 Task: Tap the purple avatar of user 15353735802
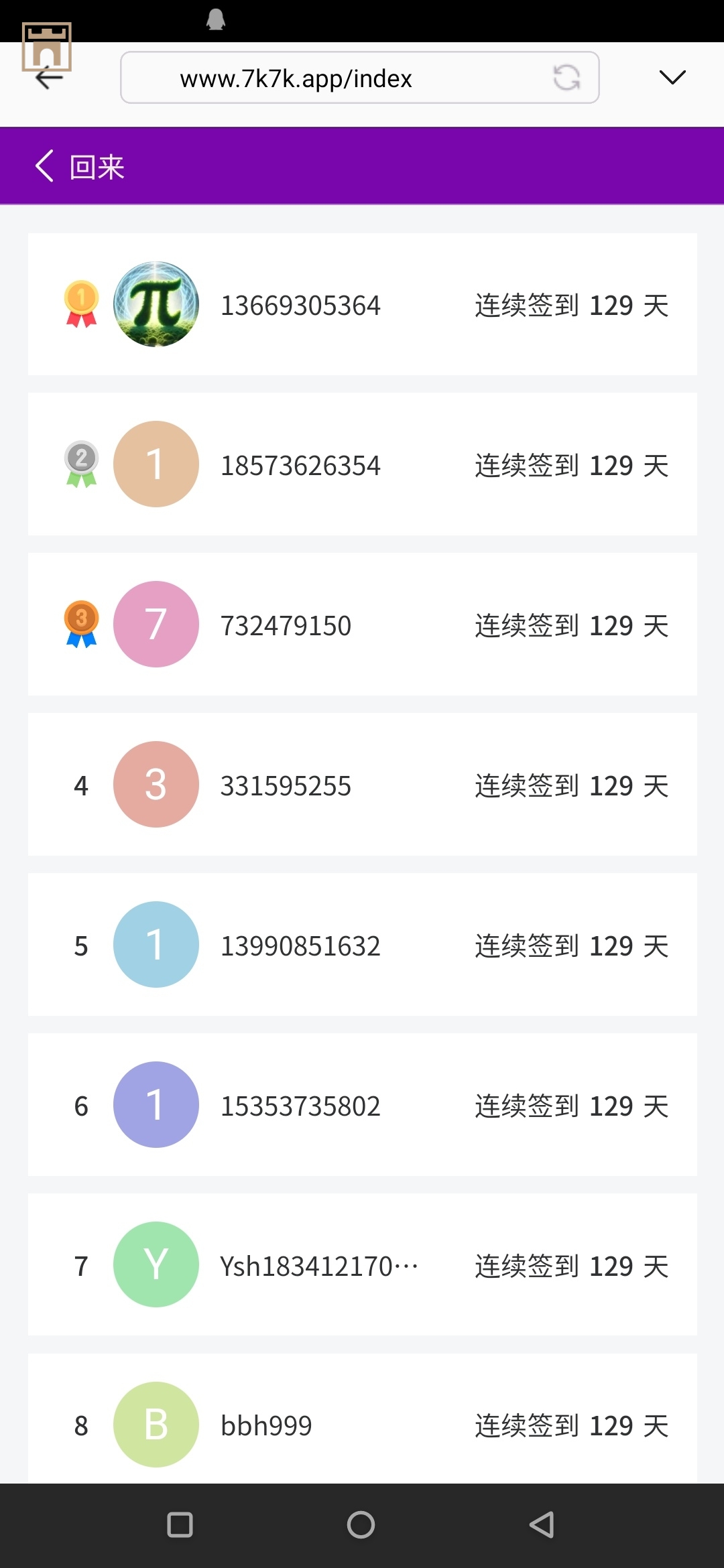tap(156, 1104)
